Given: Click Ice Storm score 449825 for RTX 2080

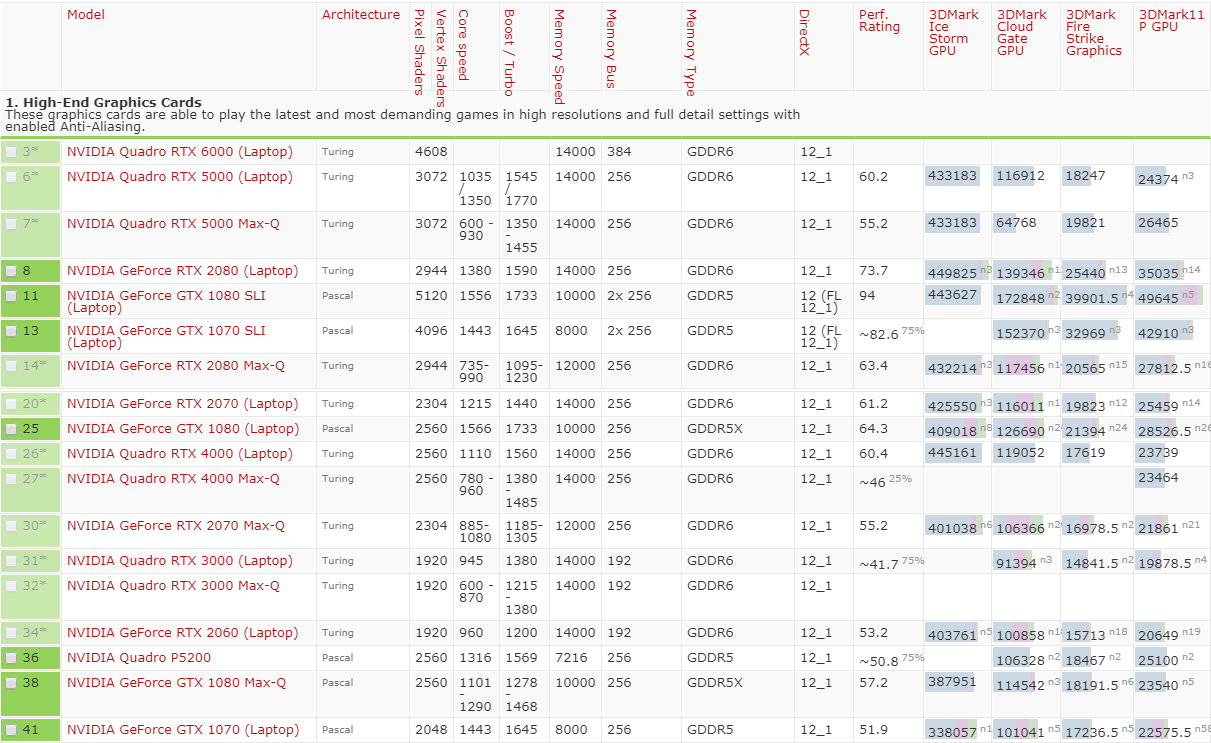Looking at the screenshot, I should tap(952, 273).
